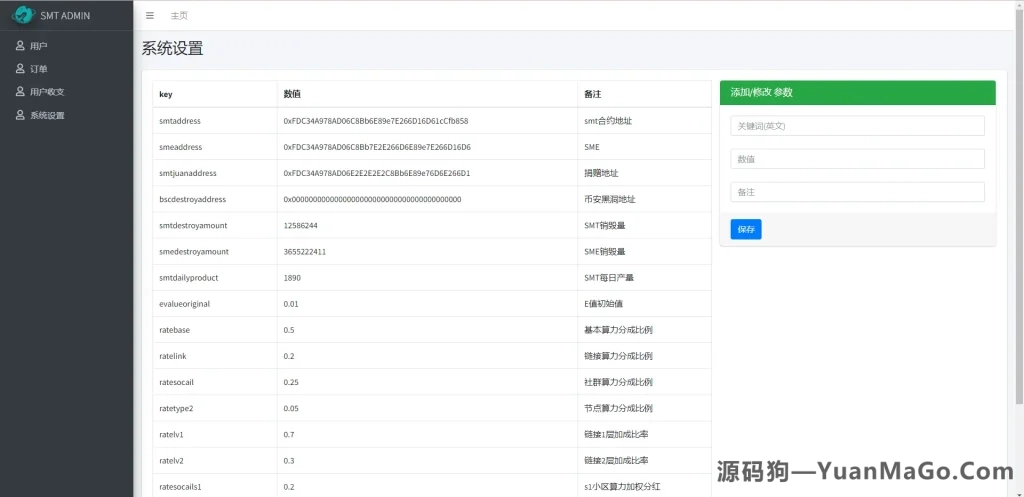The height and width of the screenshot is (497, 1024).
Task: Click the 备注 column header
Action: (x=645, y=94)
